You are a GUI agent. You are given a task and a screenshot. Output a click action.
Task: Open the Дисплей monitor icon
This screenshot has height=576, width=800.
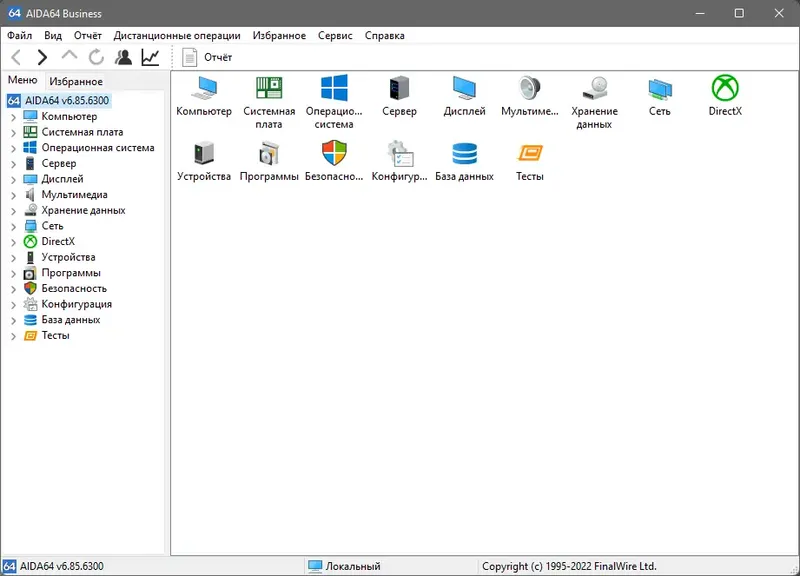pos(464,90)
